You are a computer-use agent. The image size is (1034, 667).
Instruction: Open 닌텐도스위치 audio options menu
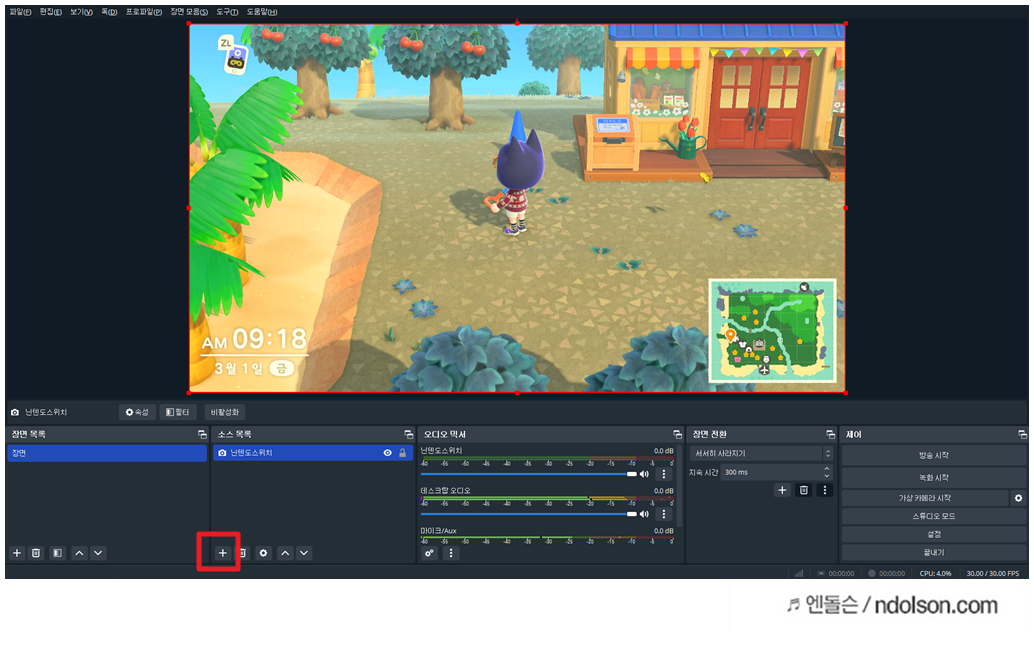[663, 474]
